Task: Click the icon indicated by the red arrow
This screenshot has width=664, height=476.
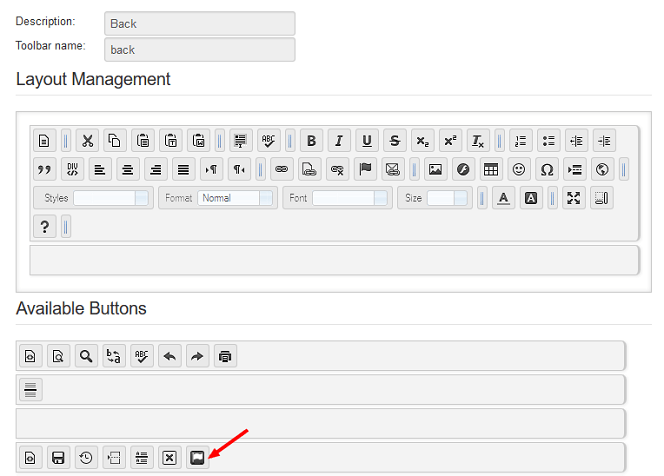Action: pyautogui.click(x=198, y=458)
